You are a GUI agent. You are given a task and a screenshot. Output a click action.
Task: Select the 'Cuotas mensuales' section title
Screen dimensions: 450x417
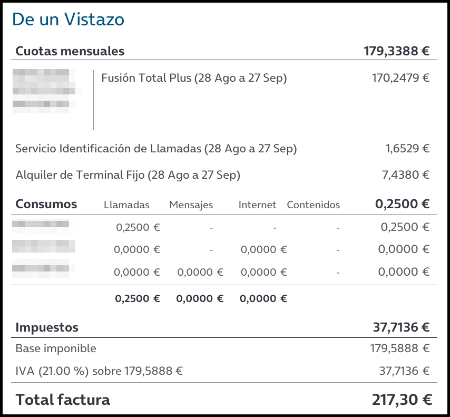(x=70, y=51)
